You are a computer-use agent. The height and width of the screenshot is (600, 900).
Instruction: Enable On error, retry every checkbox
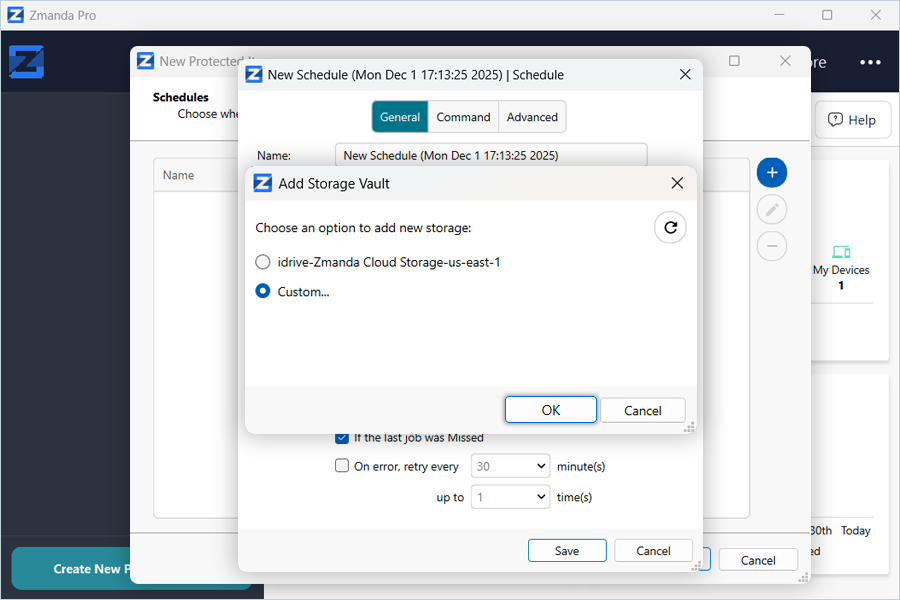342,466
